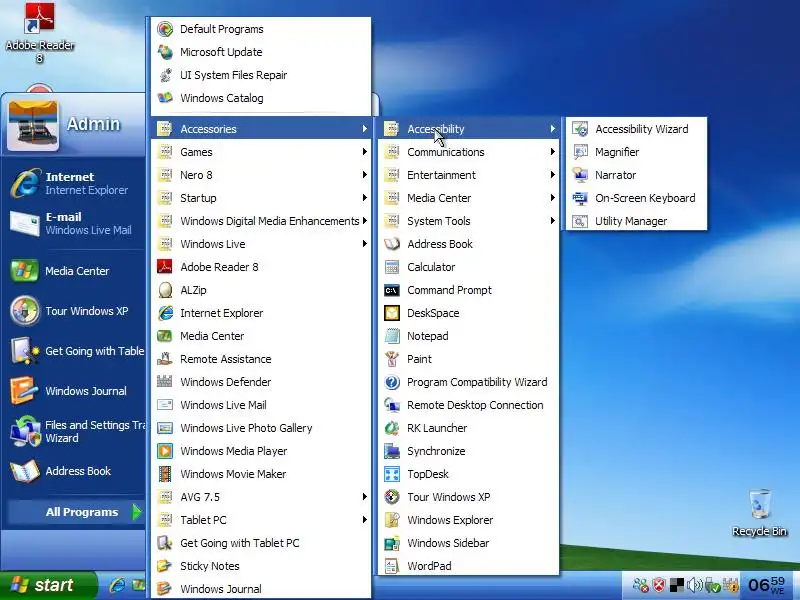Click the start button
Image resolution: width=800 pixels, height=600 pixels.
pos(47,585)
